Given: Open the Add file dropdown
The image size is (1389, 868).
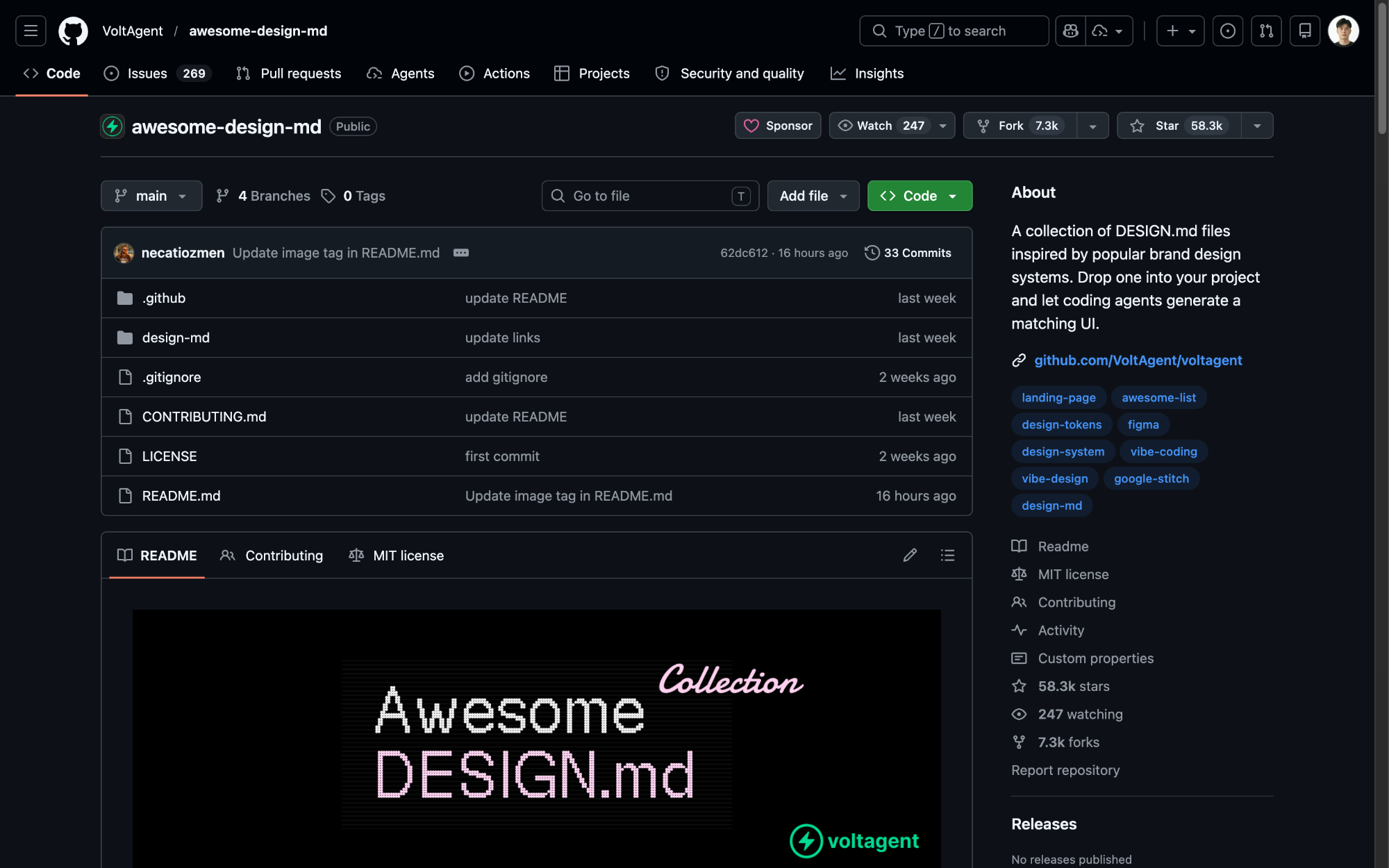Looking at the screenshot, I should [813, 196].
